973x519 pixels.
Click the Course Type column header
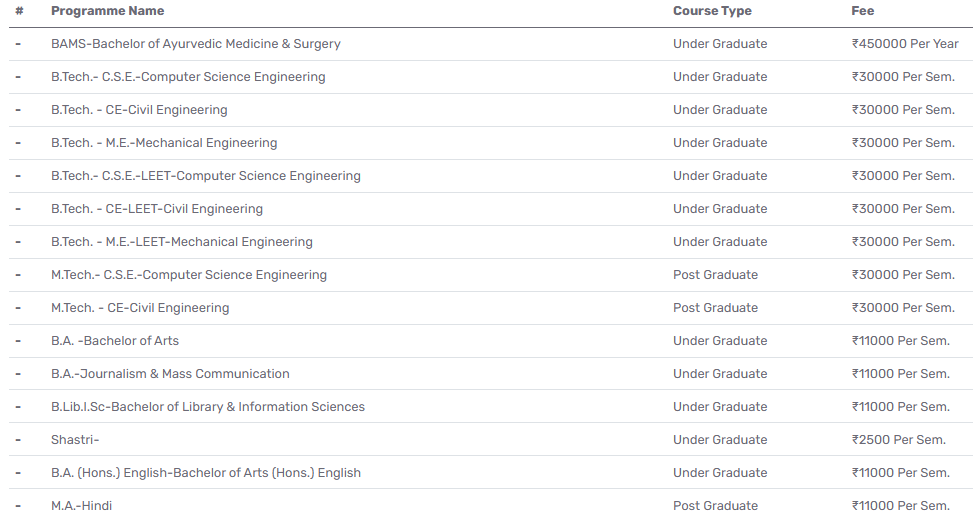[712, 11]
